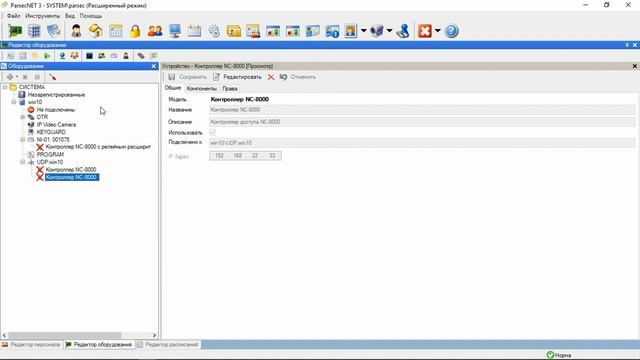This screenshot has width=640, height=360.
Task: Click the two-users group toolbar icon
Action: pos(155,31)
